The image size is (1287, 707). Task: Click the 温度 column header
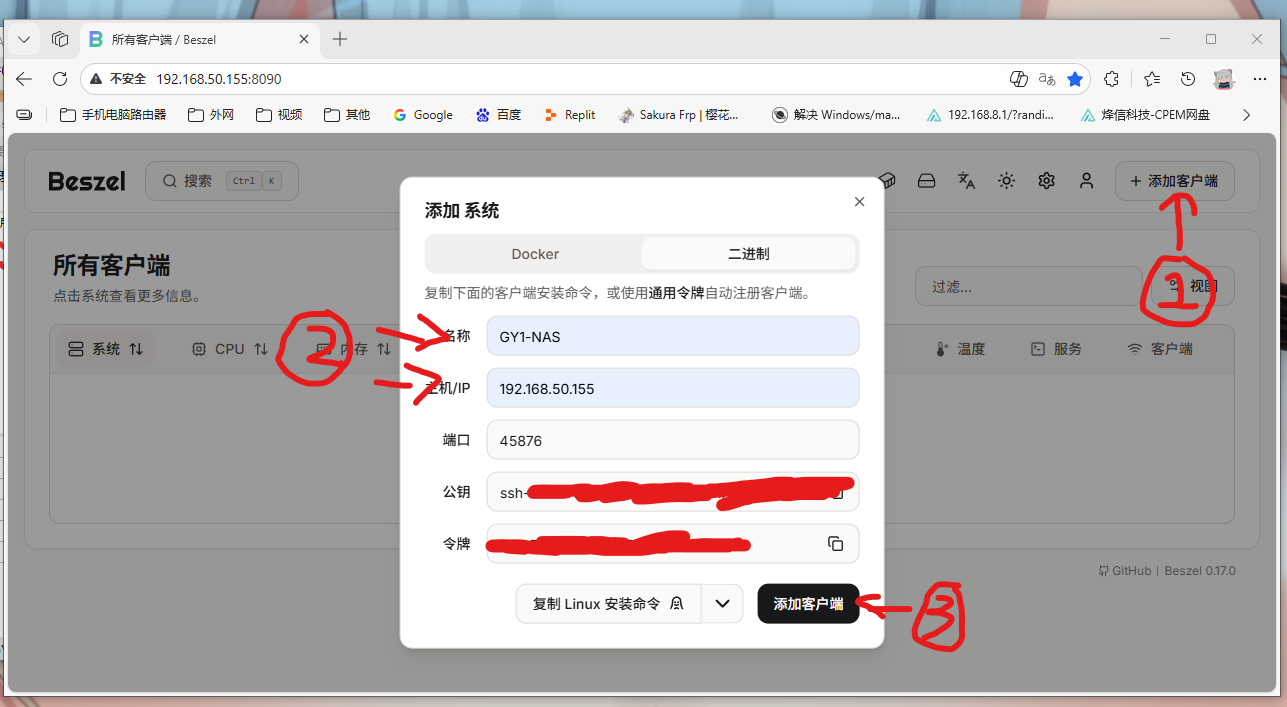960,349
